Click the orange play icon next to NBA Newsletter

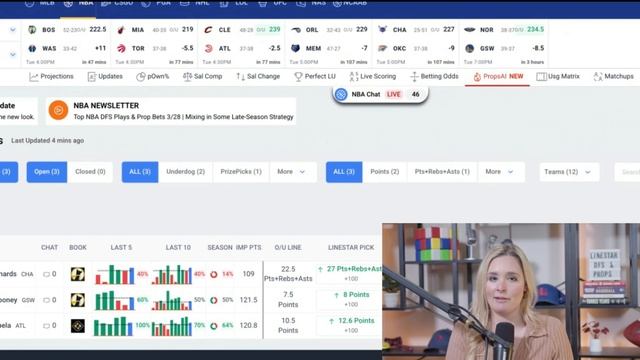click(x=58, y=110)
